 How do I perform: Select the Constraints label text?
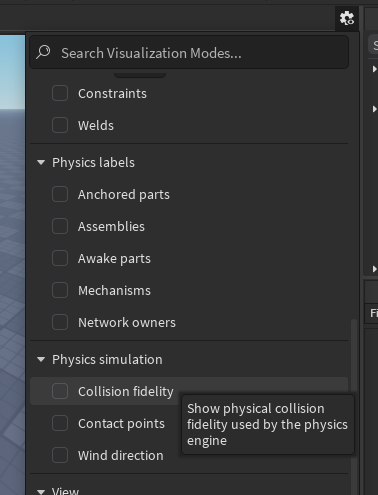(x=112, y=94)
